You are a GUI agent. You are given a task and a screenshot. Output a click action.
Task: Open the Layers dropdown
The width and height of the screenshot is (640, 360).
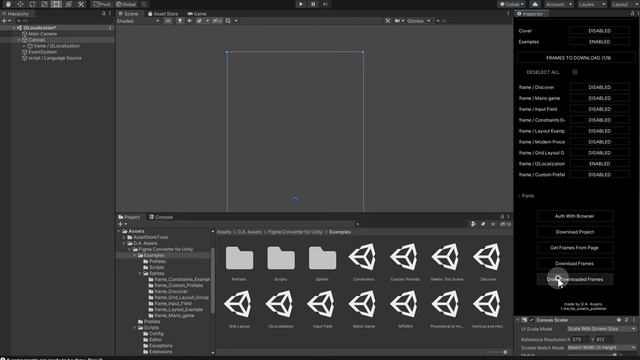coord(592,4)
